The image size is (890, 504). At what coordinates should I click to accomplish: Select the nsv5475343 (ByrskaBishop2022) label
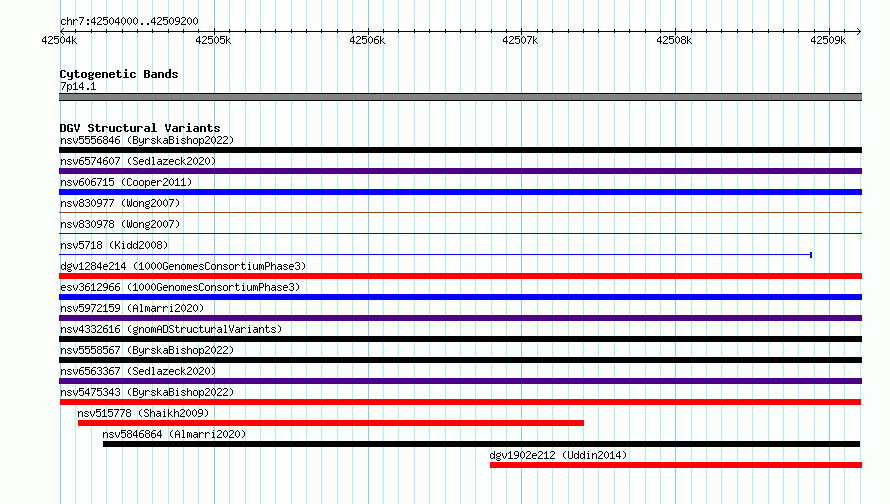pyautogui.click(x=147, y=392)
